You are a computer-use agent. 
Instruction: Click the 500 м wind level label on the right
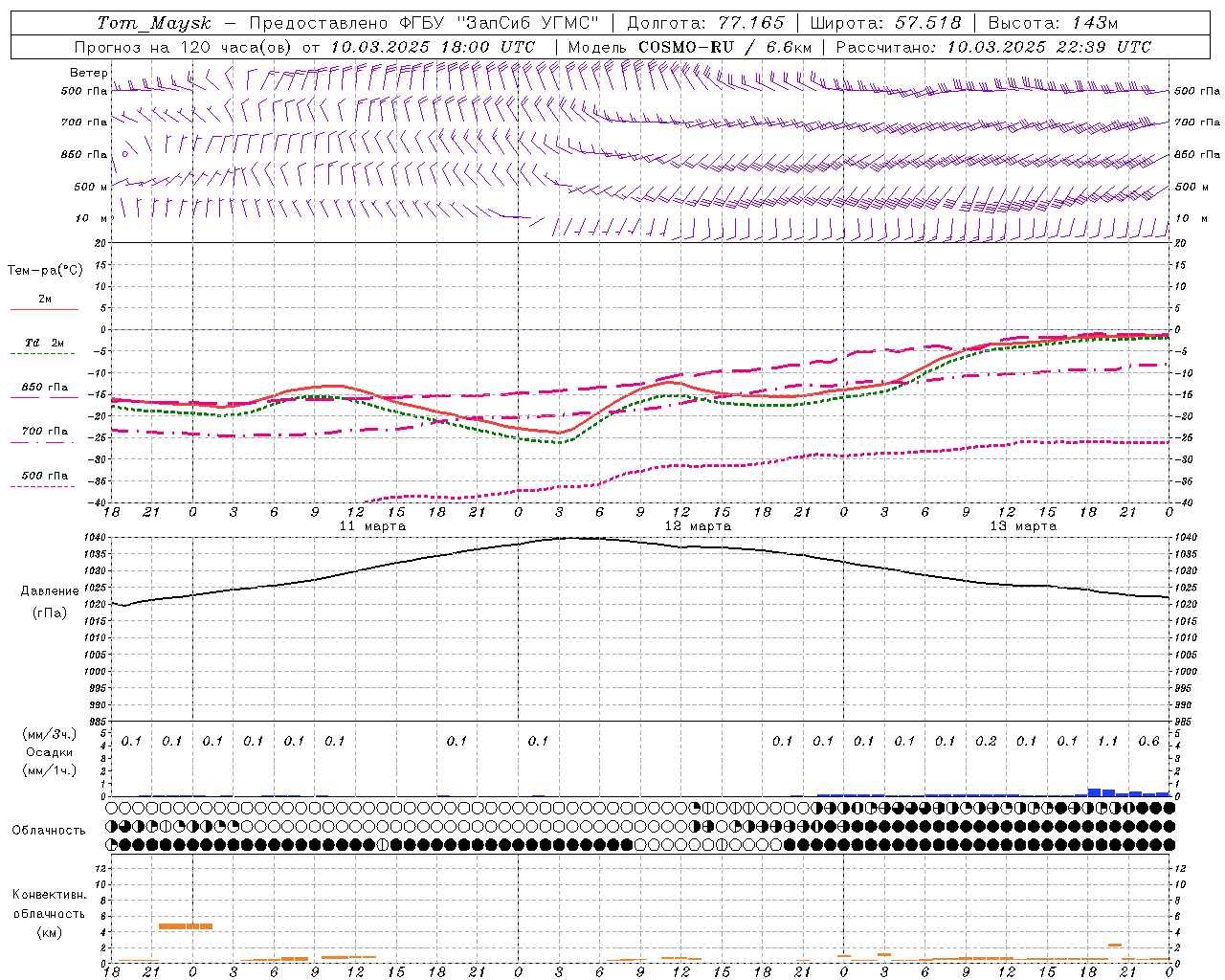1192,187
